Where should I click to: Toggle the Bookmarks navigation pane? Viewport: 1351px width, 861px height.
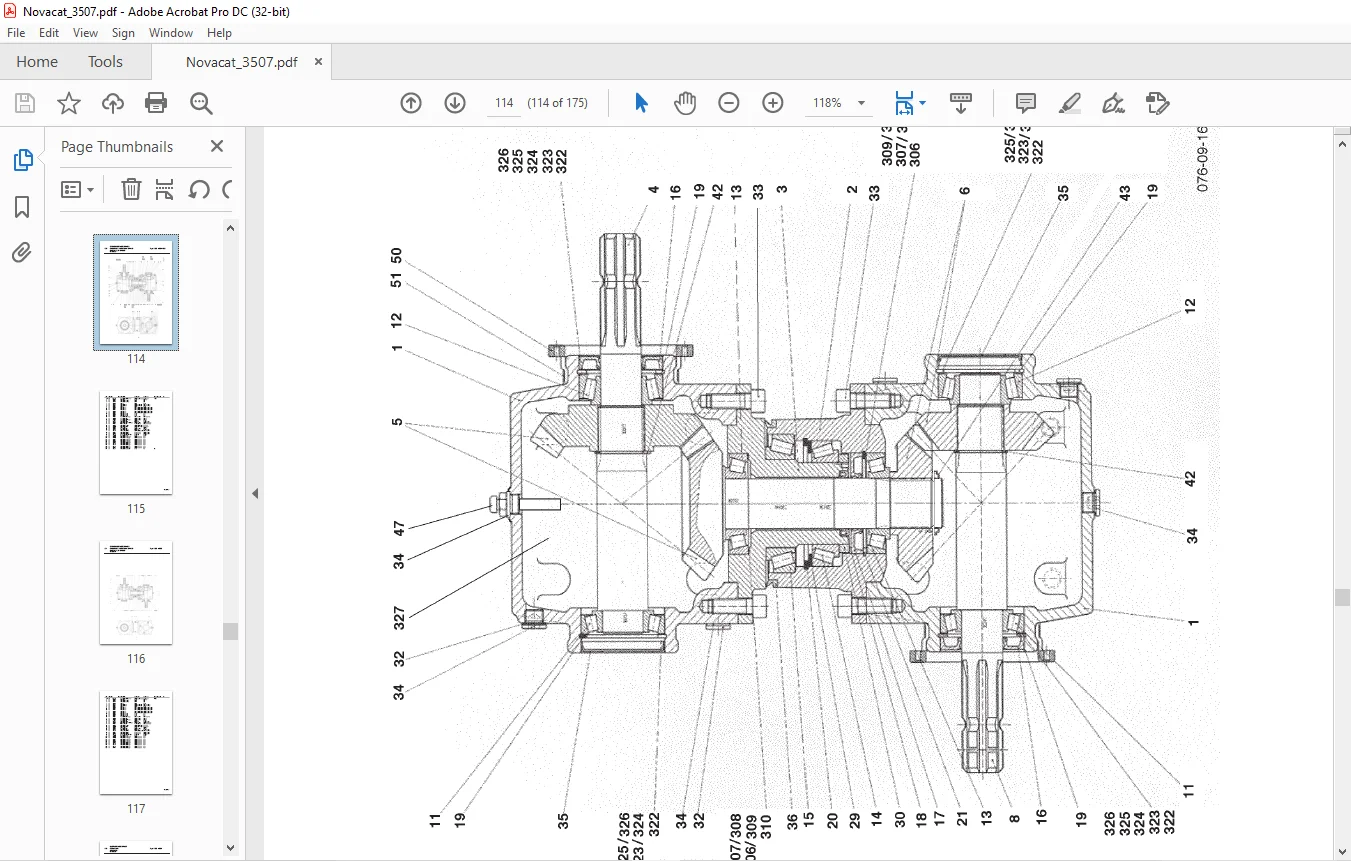tap(22, 207)
